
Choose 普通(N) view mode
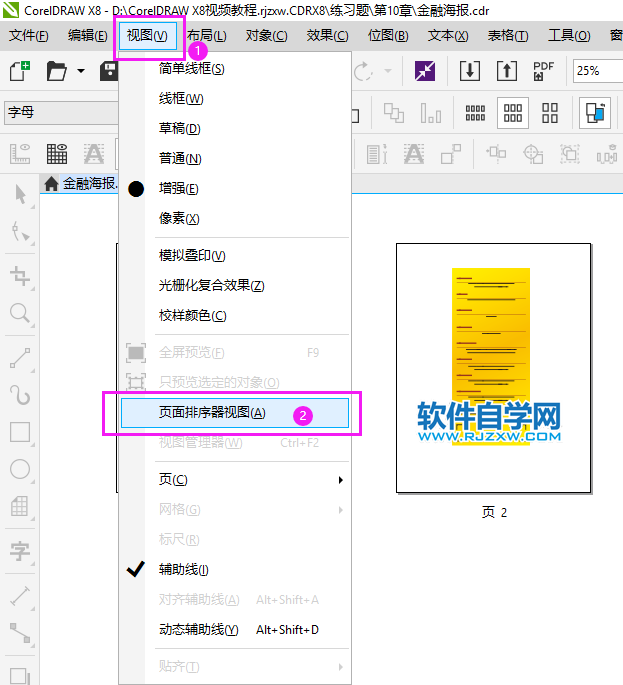pos(235,159)
